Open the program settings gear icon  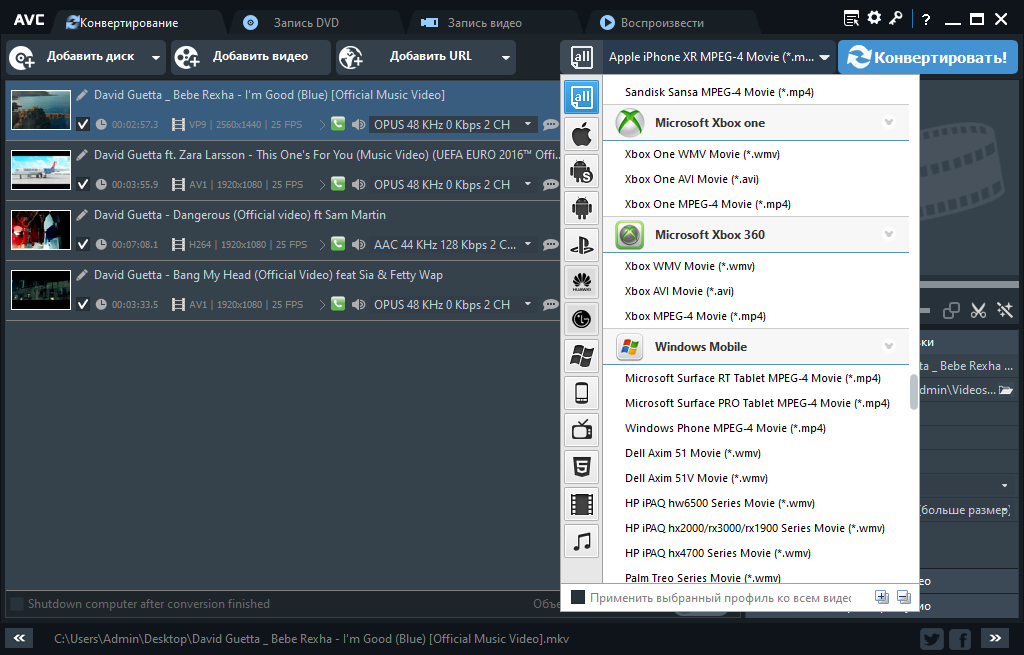[873, 16]
